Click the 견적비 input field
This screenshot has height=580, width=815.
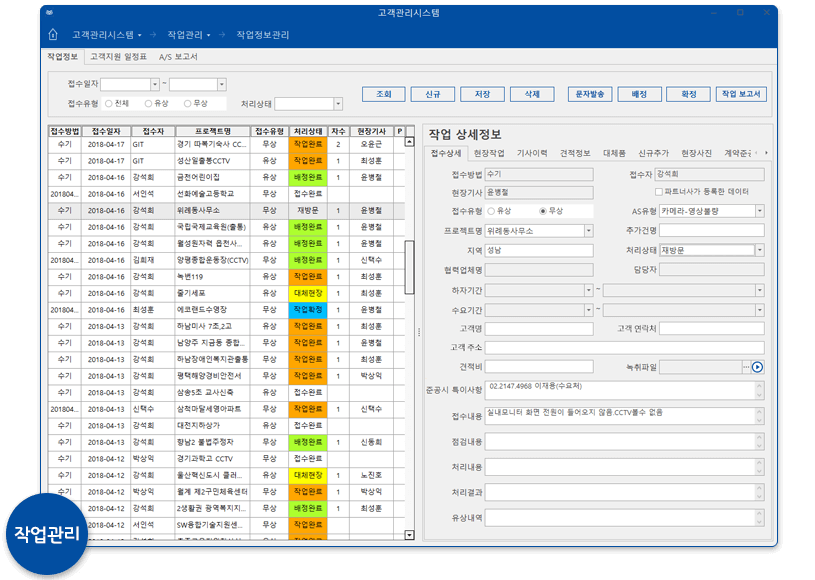point(539,367)
